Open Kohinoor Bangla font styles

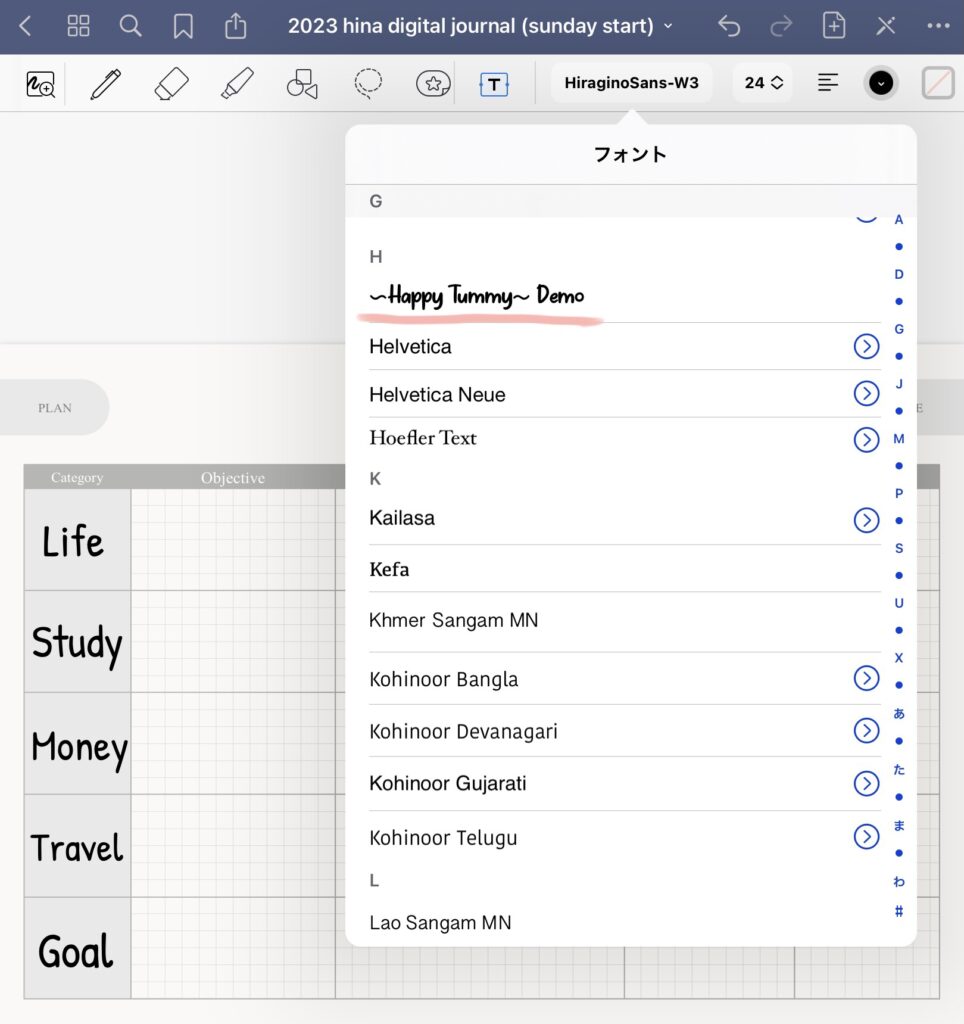[x=866, y=678]
